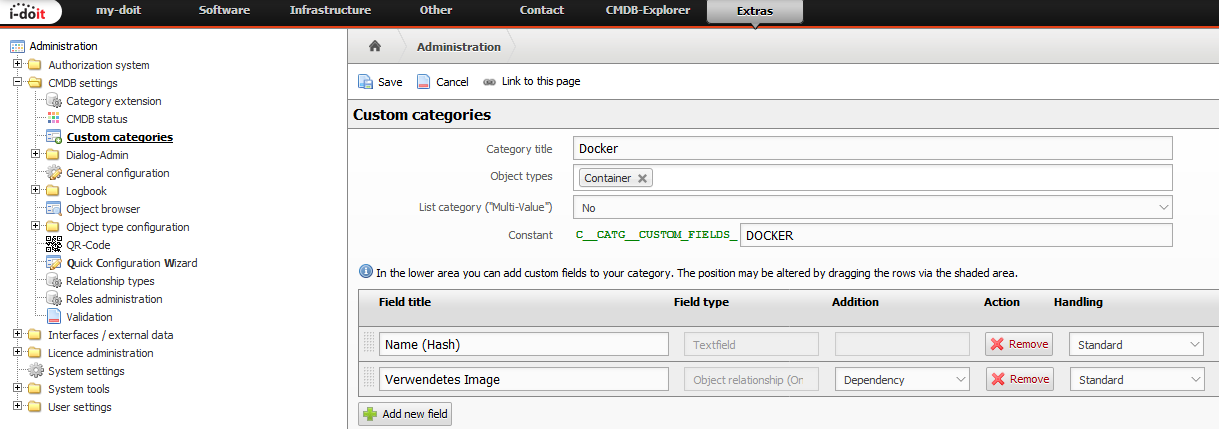Screen dimensions: 1219x429
Task: Click the Name (Hash) field title input
Action: (523, 344)
